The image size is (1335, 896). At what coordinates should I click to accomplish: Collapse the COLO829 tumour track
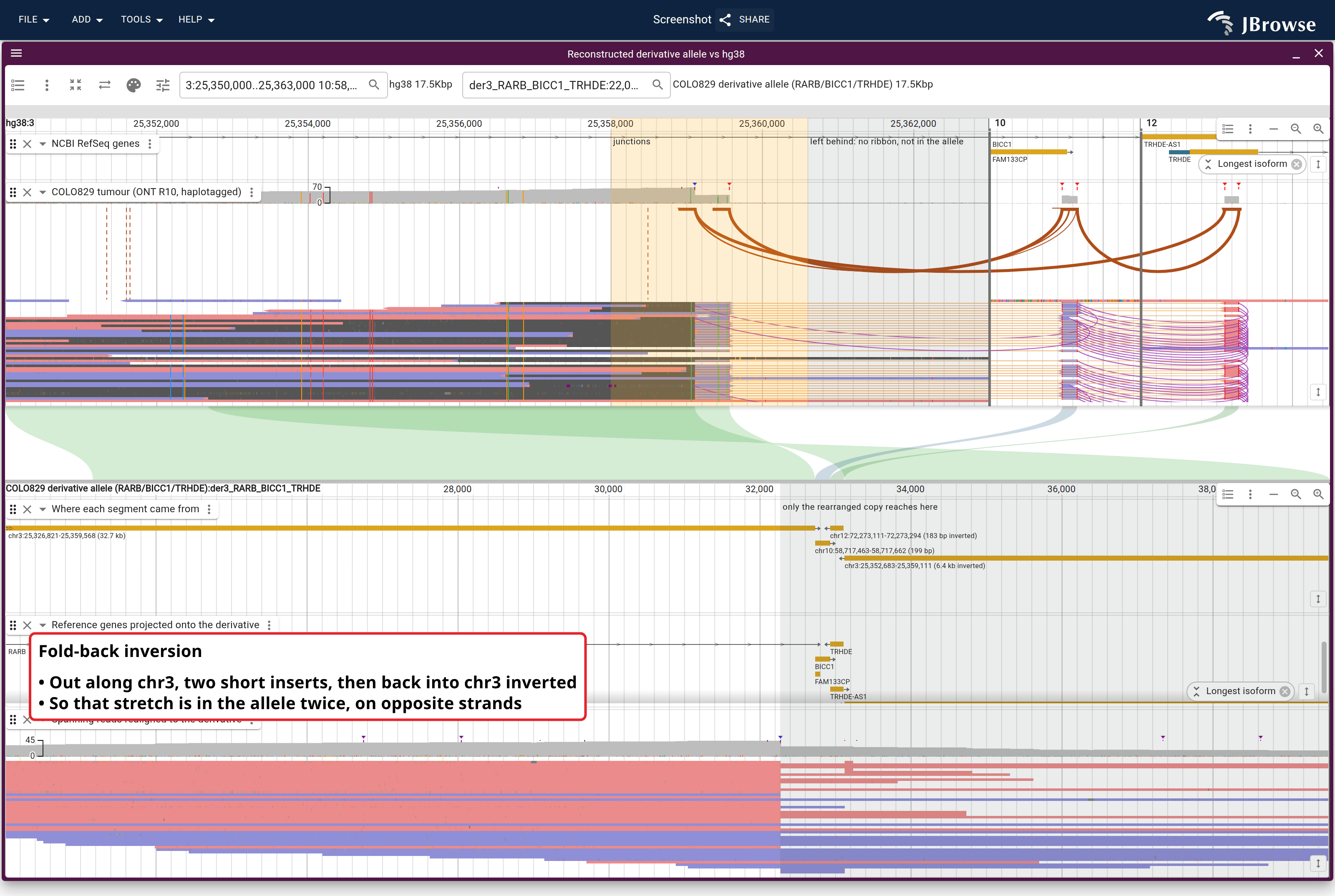pos(42,193)
